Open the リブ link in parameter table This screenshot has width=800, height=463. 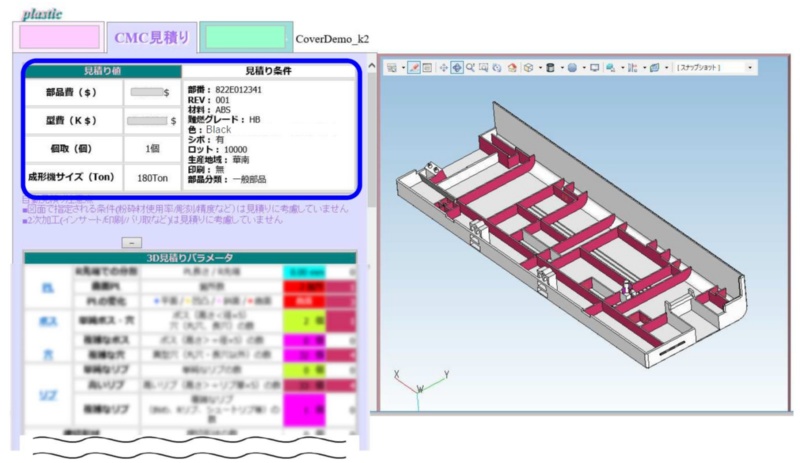47,398
